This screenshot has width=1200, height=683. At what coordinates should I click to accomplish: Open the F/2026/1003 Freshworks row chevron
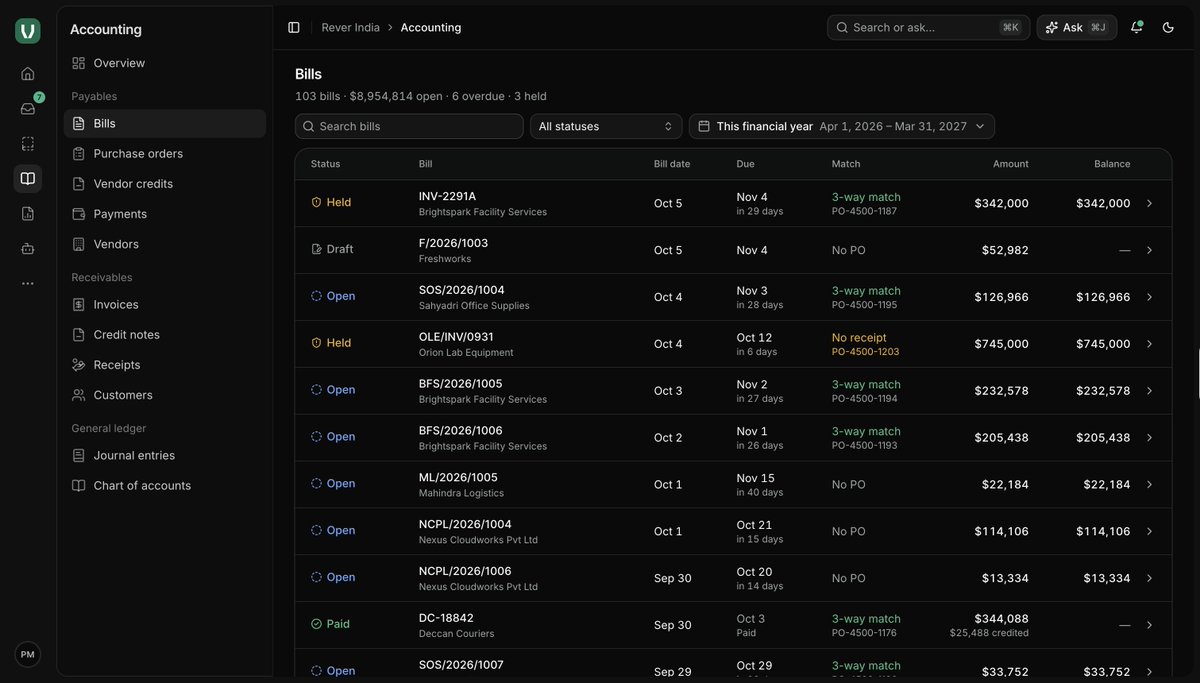(1150, 250)
